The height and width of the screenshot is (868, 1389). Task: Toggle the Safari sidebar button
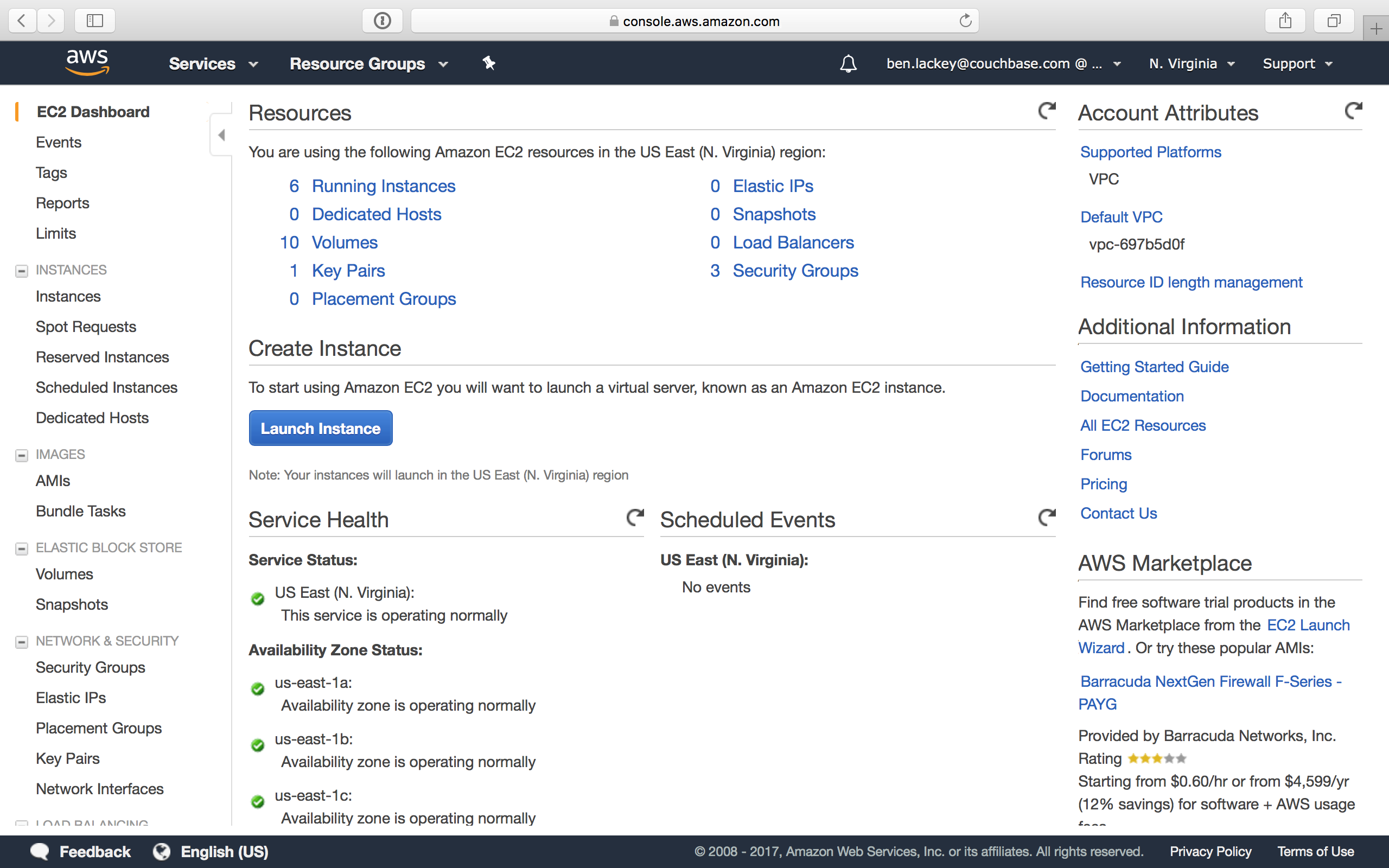coord(95,21)
